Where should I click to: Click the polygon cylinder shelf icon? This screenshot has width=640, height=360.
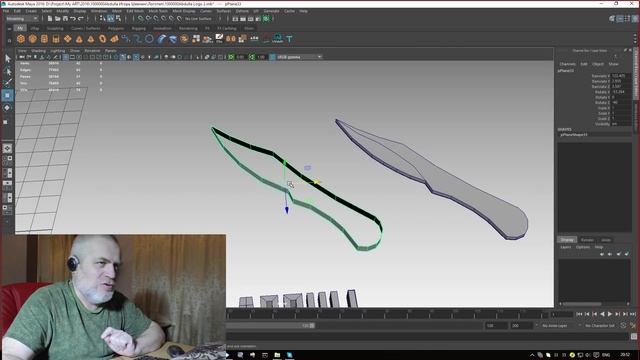(x=44, y=39)
